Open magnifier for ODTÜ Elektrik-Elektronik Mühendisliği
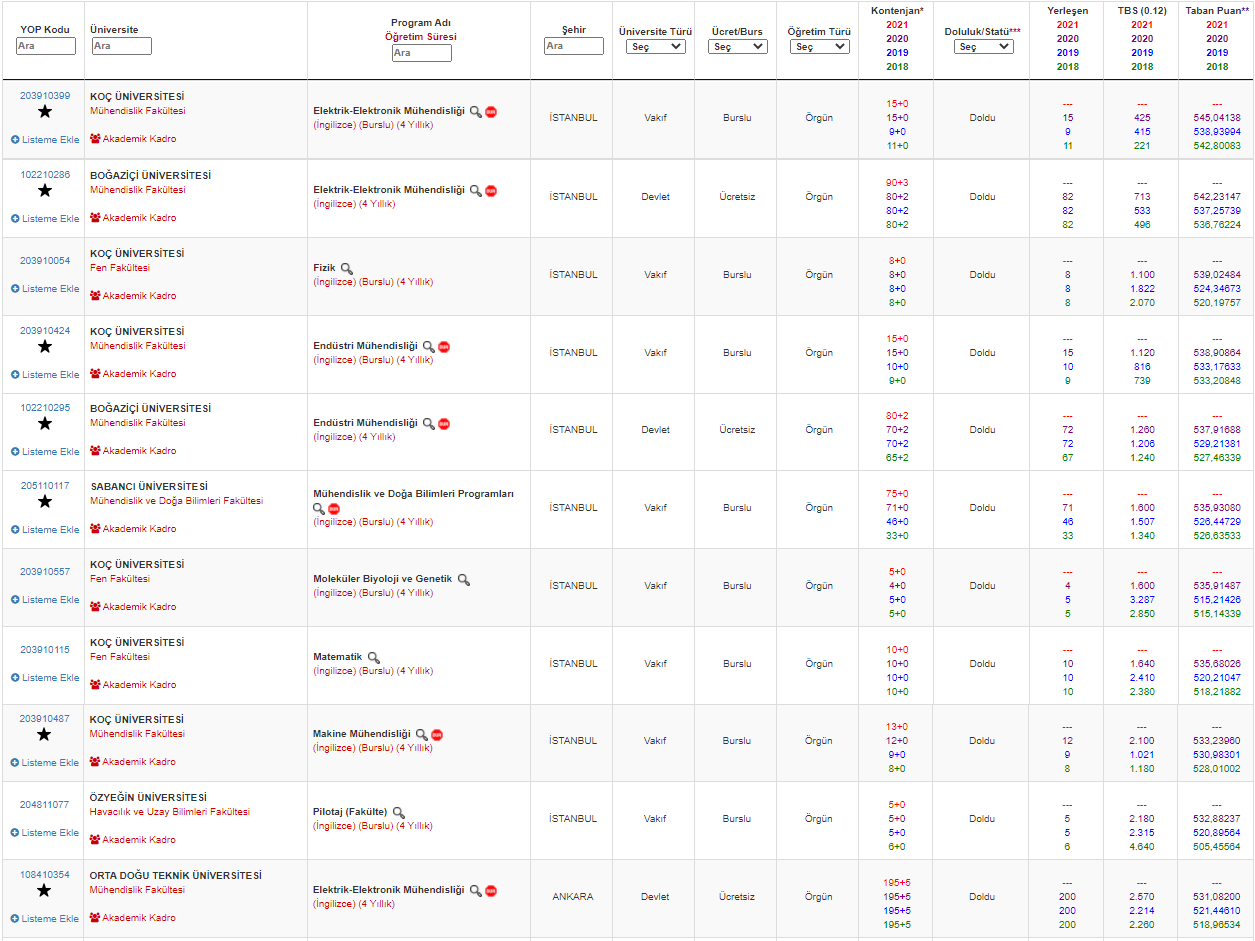 pyautogui.click(x=476, y=891)
